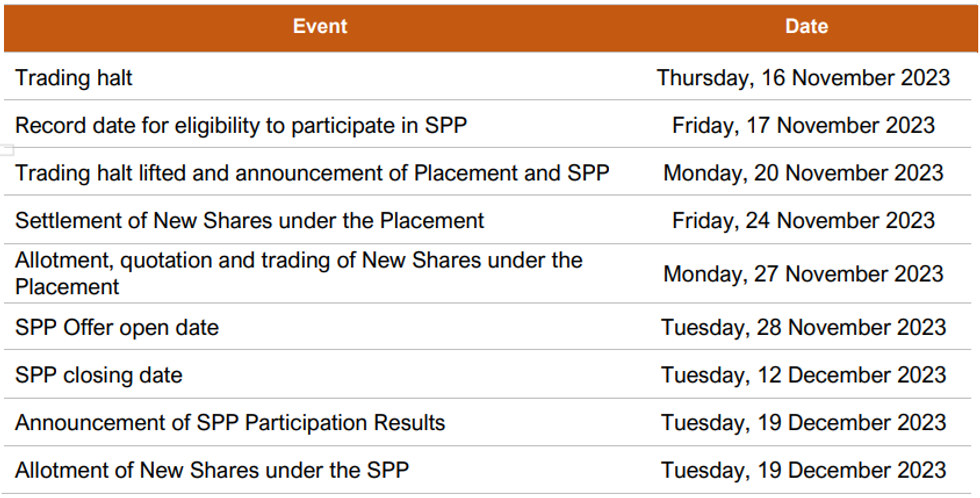Select "Settlement of New Shares" event cell
Image resolution: width=980 pixels, height=498 pixels.
point(250,220)
